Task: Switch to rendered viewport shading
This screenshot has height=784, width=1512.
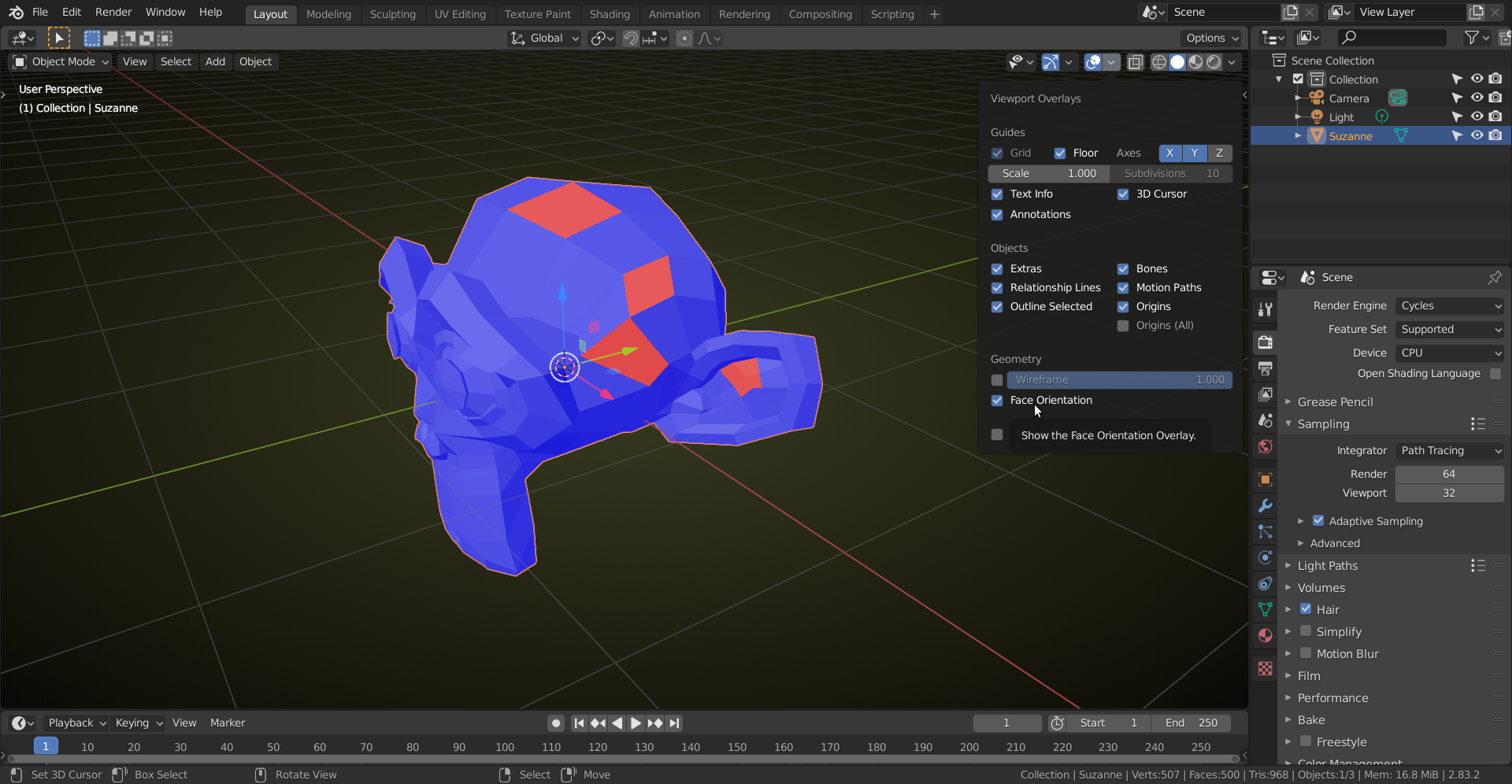Action: coord(1214,62)
